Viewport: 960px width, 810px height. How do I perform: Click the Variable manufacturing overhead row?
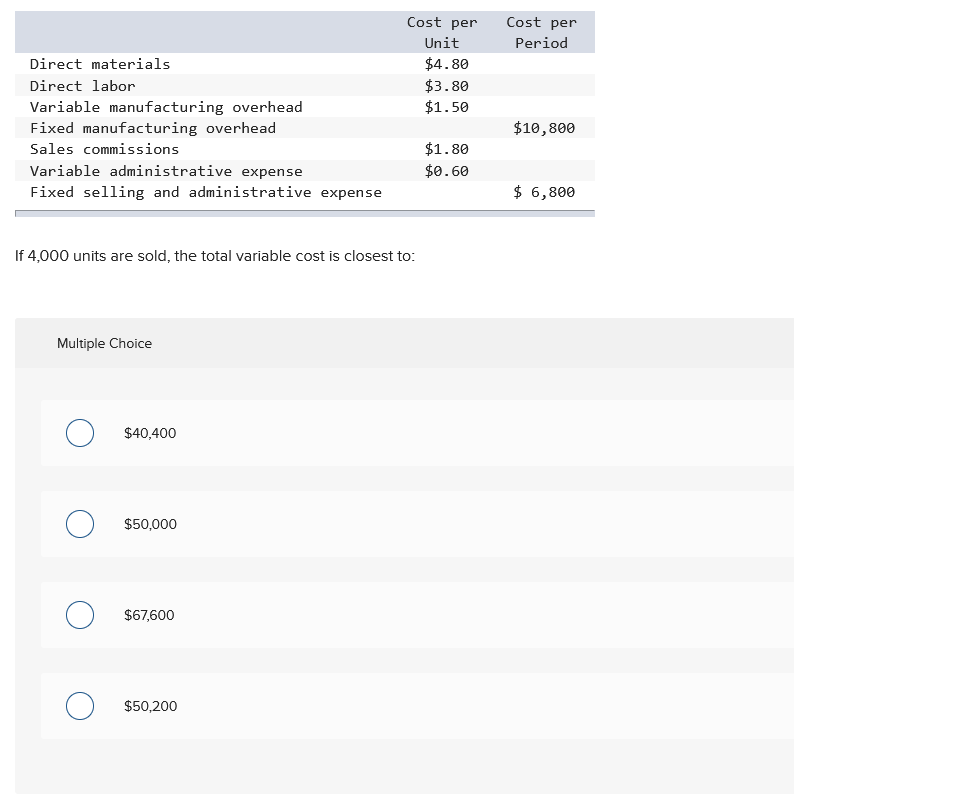point(166,107)
